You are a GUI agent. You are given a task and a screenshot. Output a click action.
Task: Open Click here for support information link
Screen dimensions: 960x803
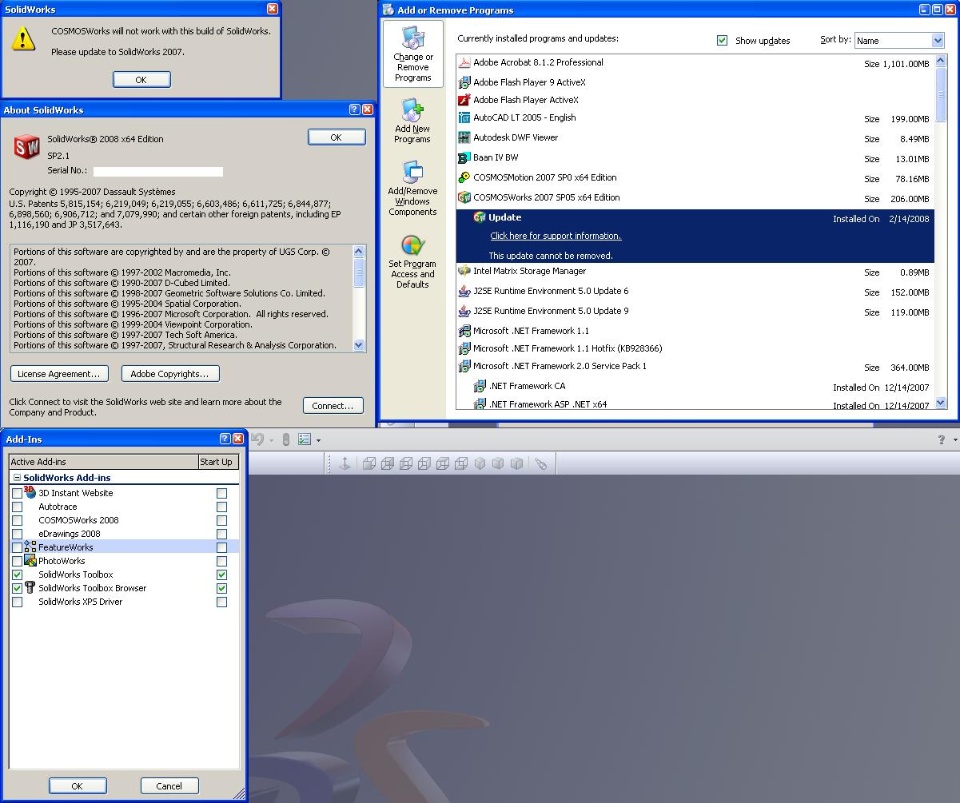tap(555, 236)
